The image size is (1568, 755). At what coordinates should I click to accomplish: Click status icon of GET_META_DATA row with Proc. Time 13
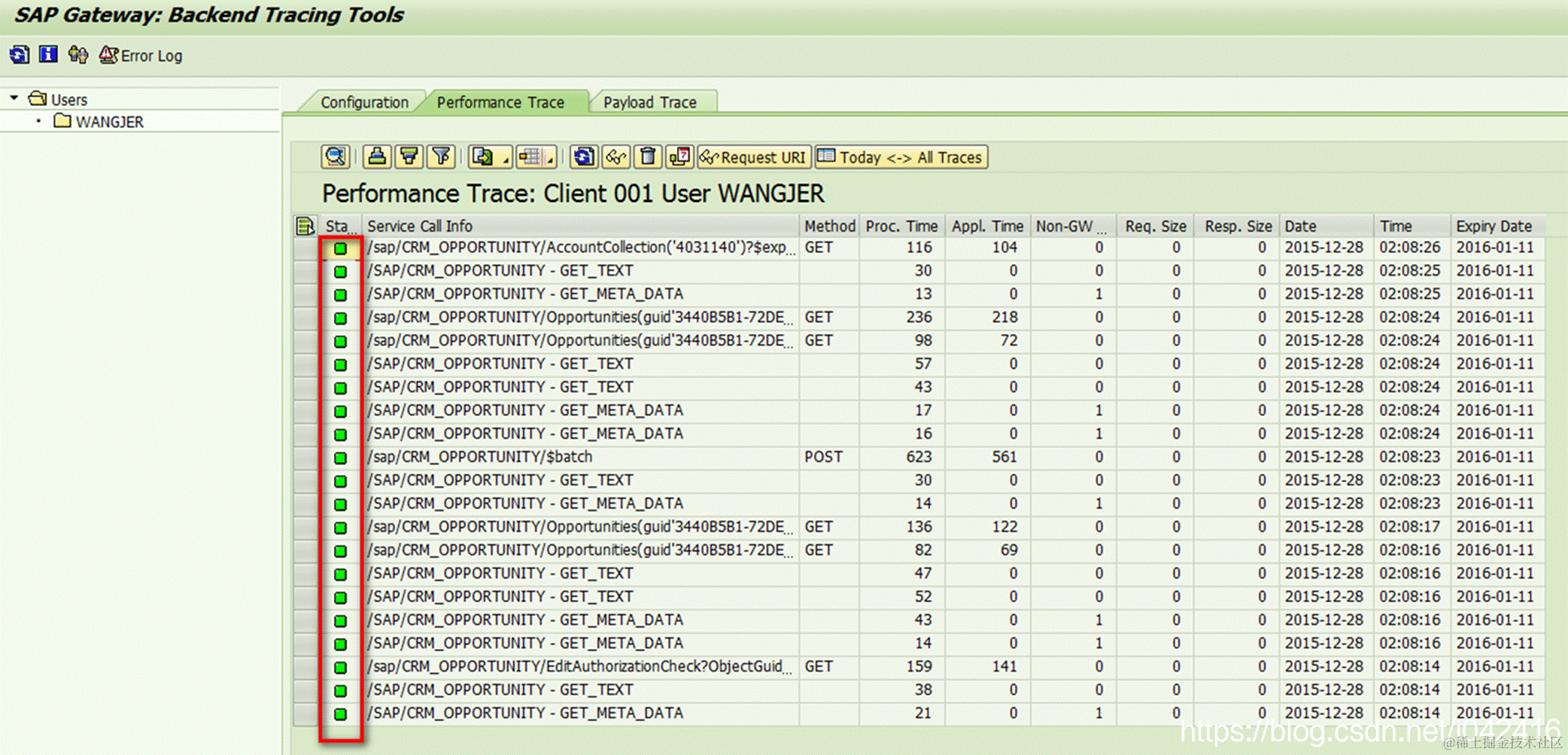tap(341, 294)
